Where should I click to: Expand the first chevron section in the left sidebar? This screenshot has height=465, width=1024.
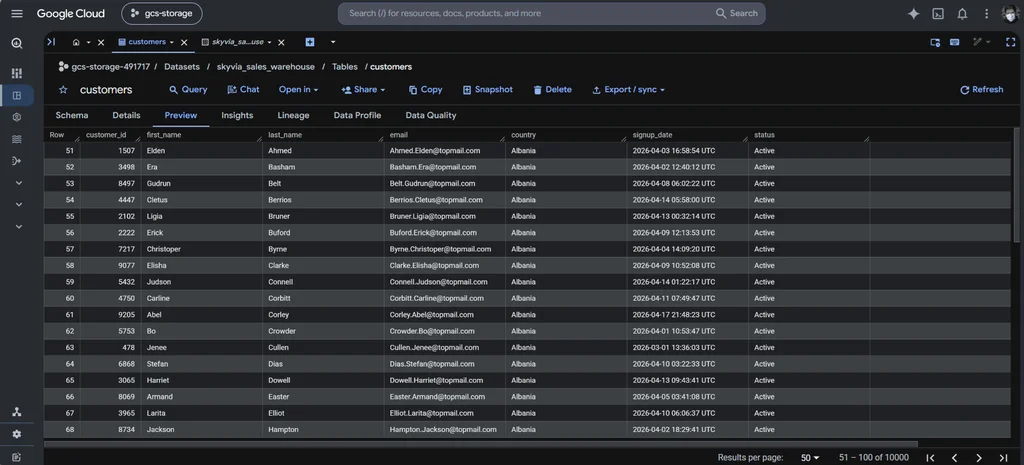point(18,183)
